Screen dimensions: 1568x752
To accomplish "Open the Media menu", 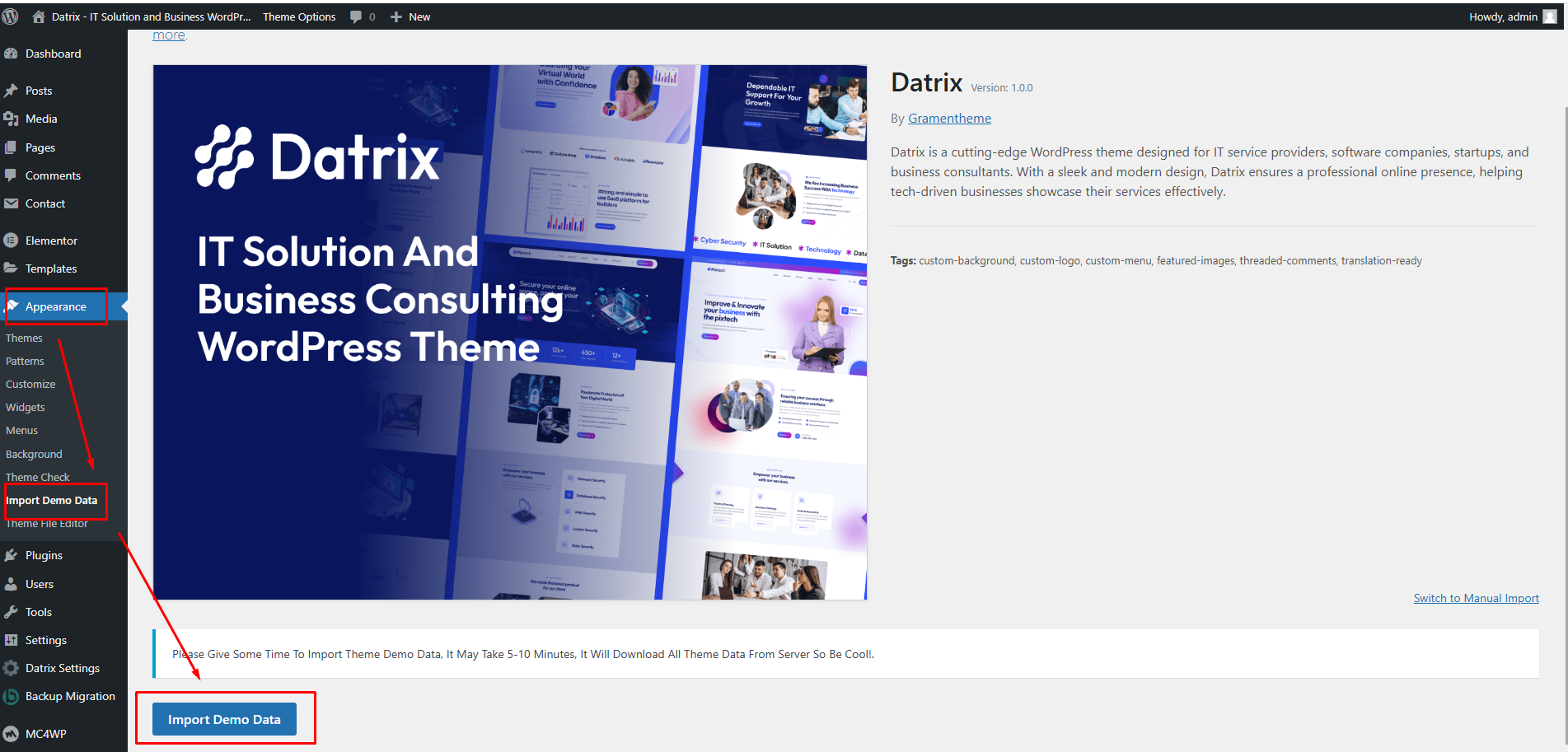I will (x=41, y=119).
